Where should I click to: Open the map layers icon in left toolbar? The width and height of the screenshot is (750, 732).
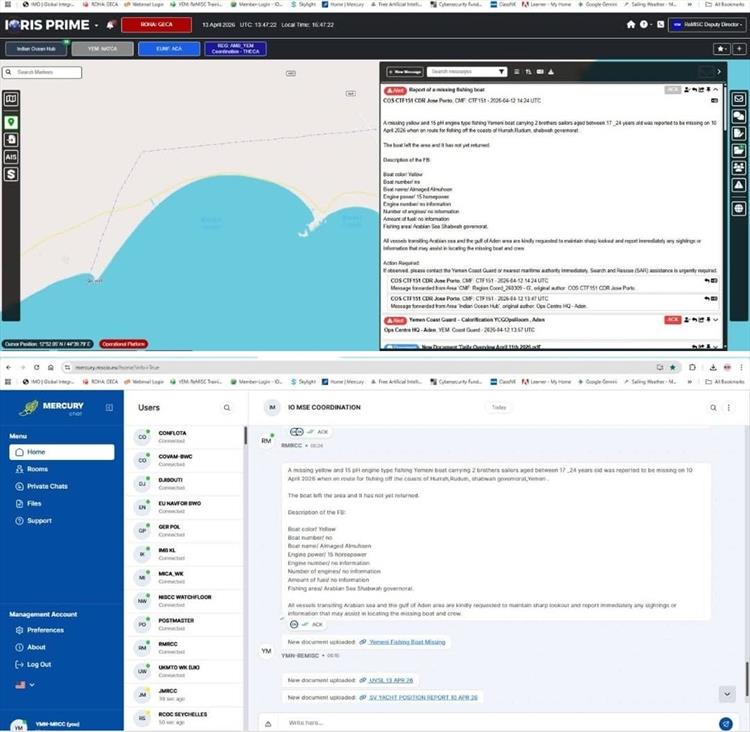point(11,99)
